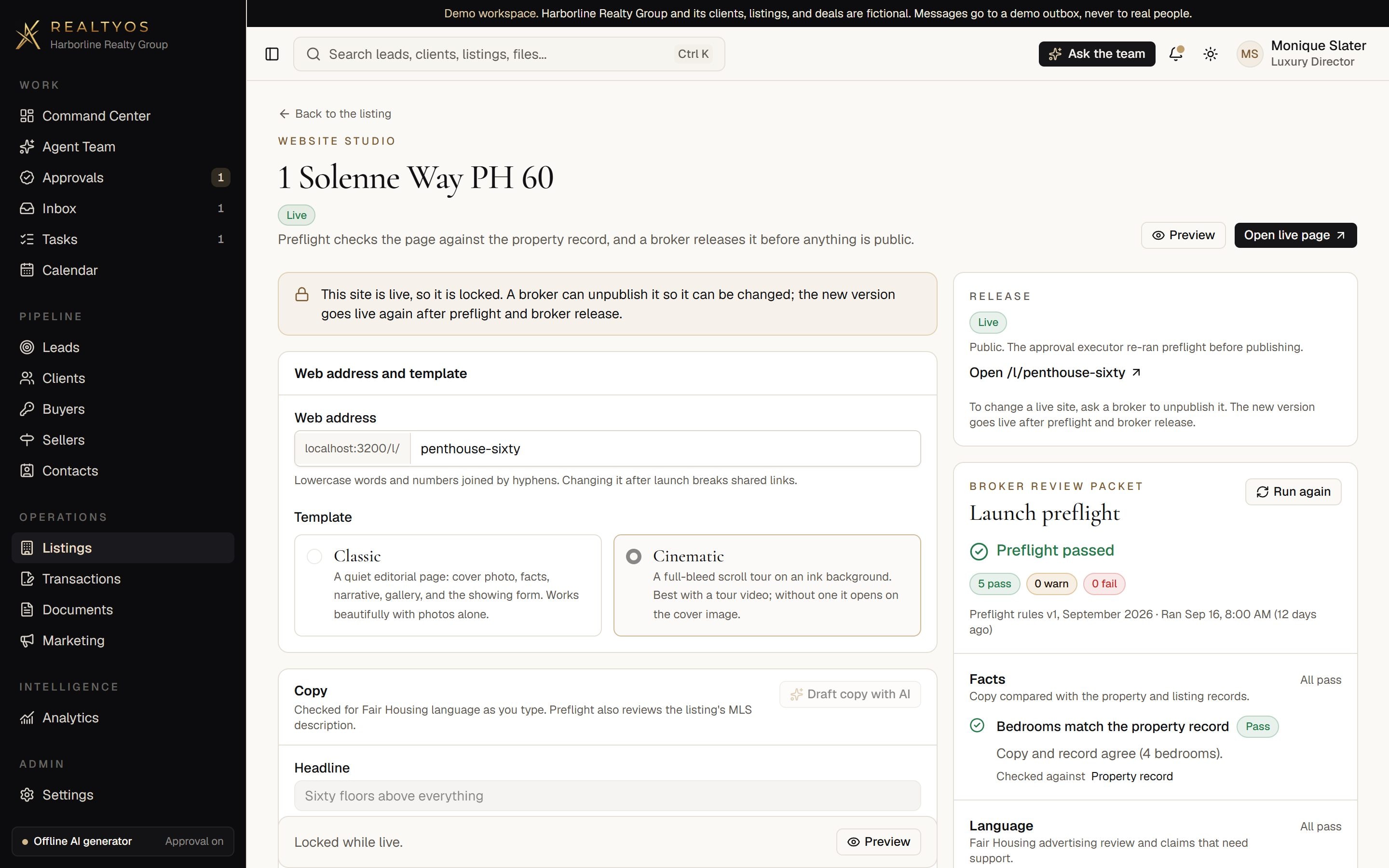Click Run again preflight button
1389x868 pixels.
(x=1293, y=492)
